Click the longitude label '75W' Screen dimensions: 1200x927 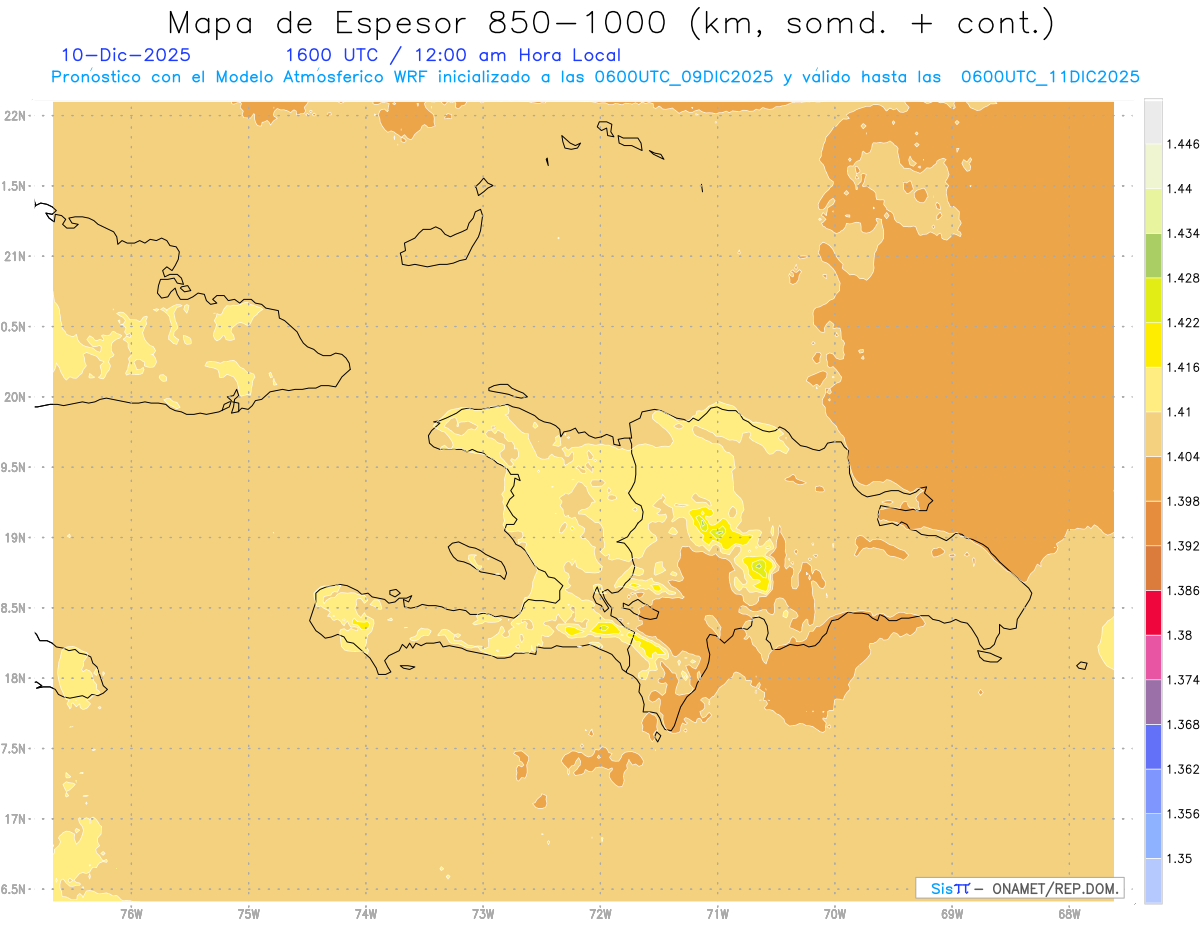coord(249,913)
